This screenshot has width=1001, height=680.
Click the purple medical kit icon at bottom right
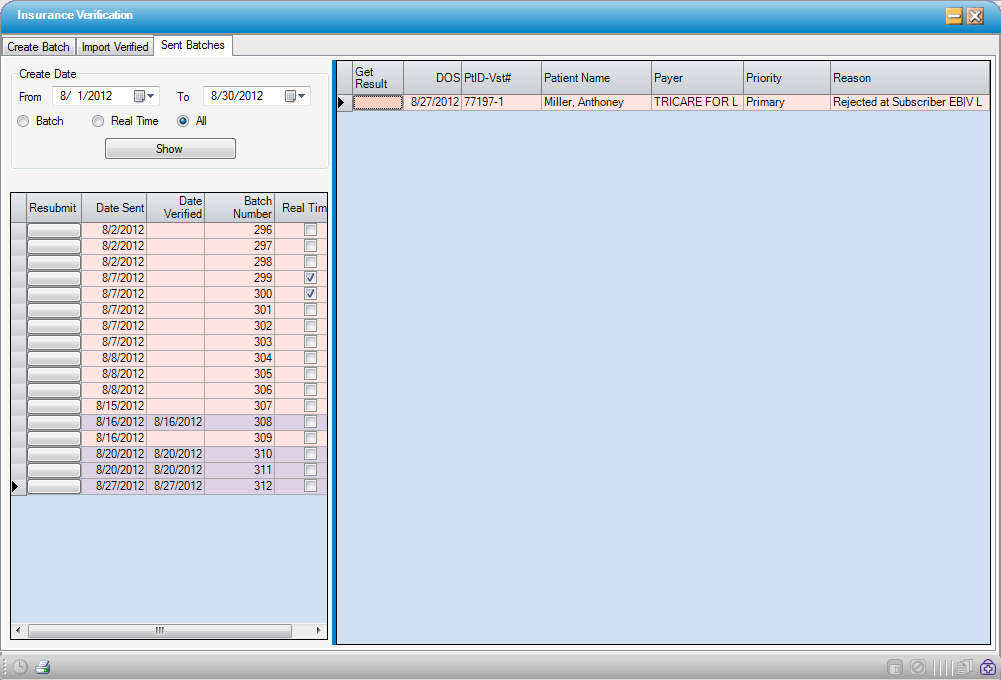[988, 667]
